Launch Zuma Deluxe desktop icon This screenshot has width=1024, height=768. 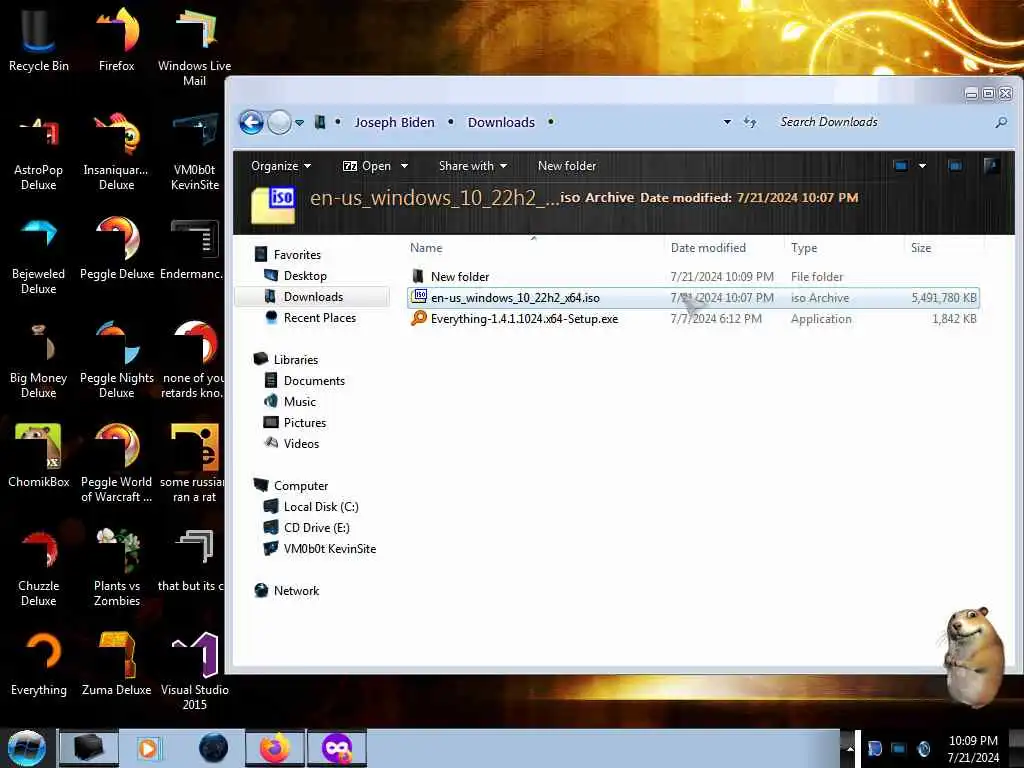click(x=117, y=664)
